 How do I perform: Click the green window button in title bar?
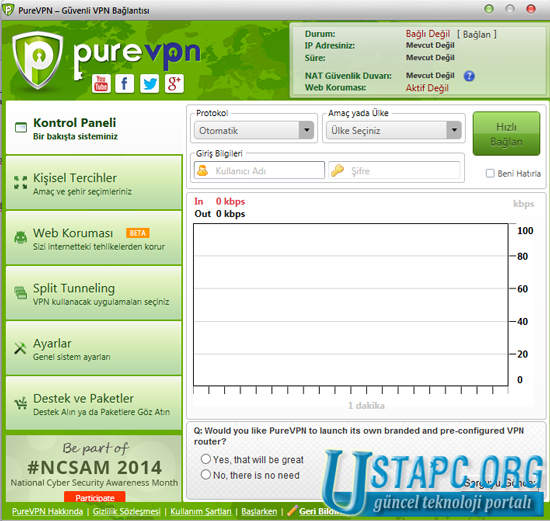[489, 9]
